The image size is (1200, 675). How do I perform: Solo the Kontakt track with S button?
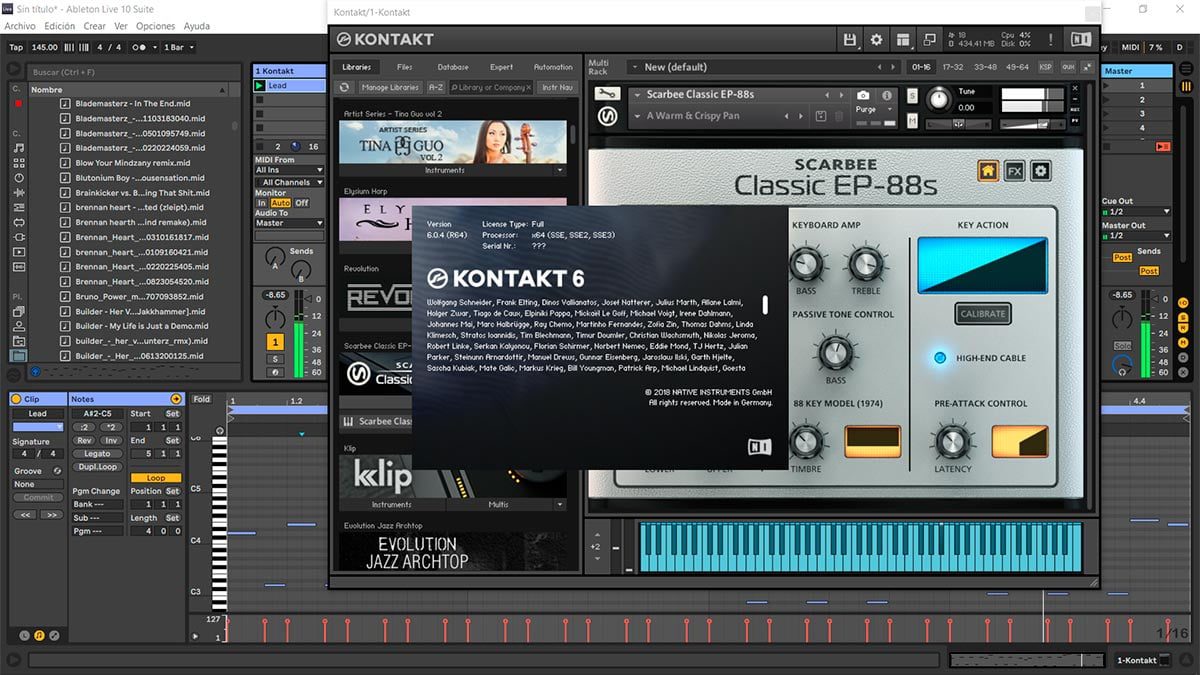[x=275, y=359]
